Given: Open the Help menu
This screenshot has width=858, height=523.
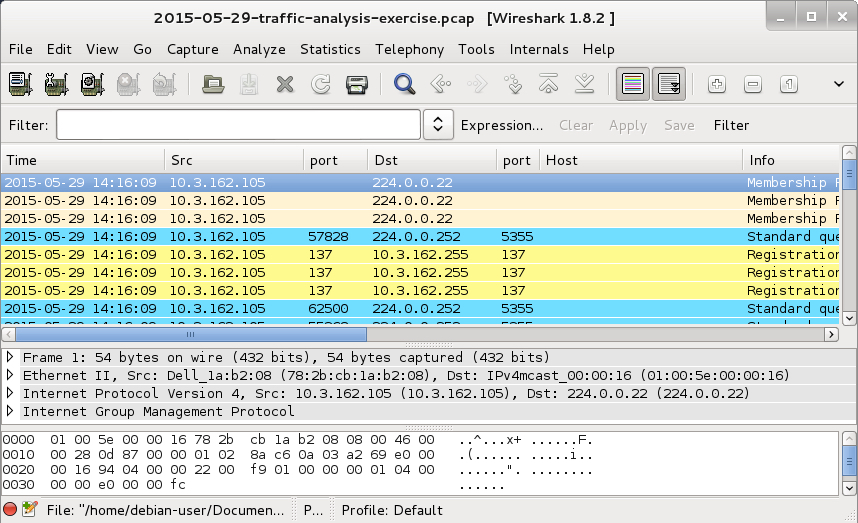Looking at the screenshot, I should coord(599,49).
